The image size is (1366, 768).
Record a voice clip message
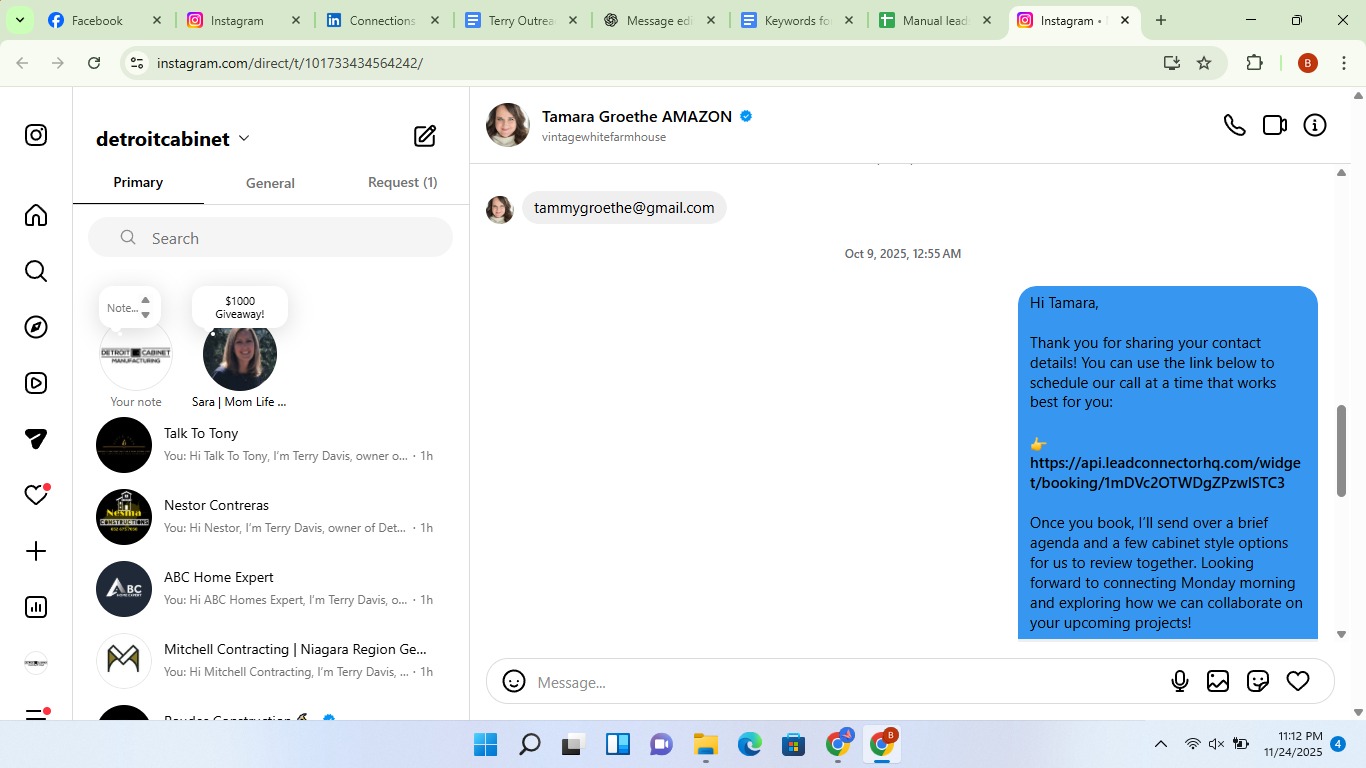point(1180,681)
